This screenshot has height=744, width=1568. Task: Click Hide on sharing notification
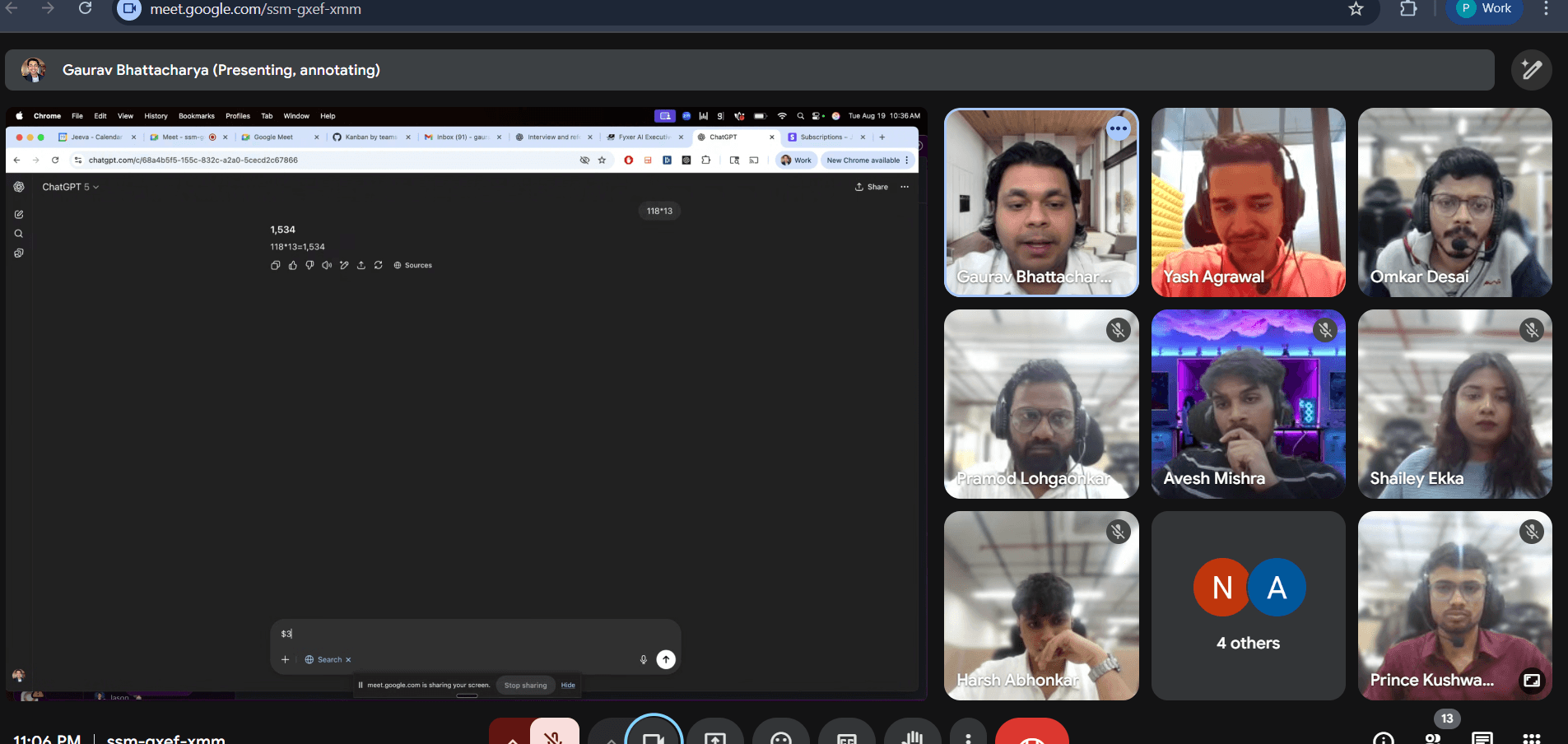pos(568,685)
